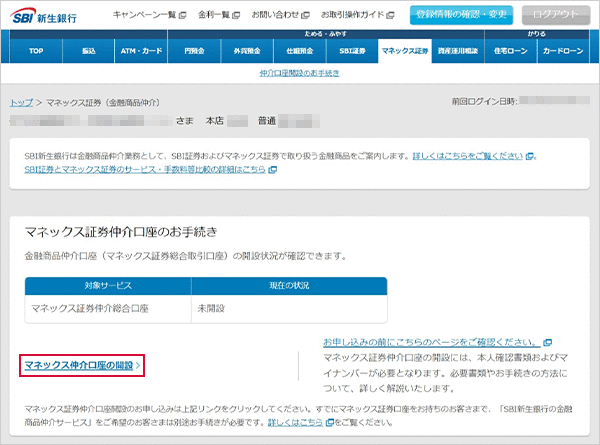
Task: Click external-link icon beside お取引操作ガイド
Action: 390,16
